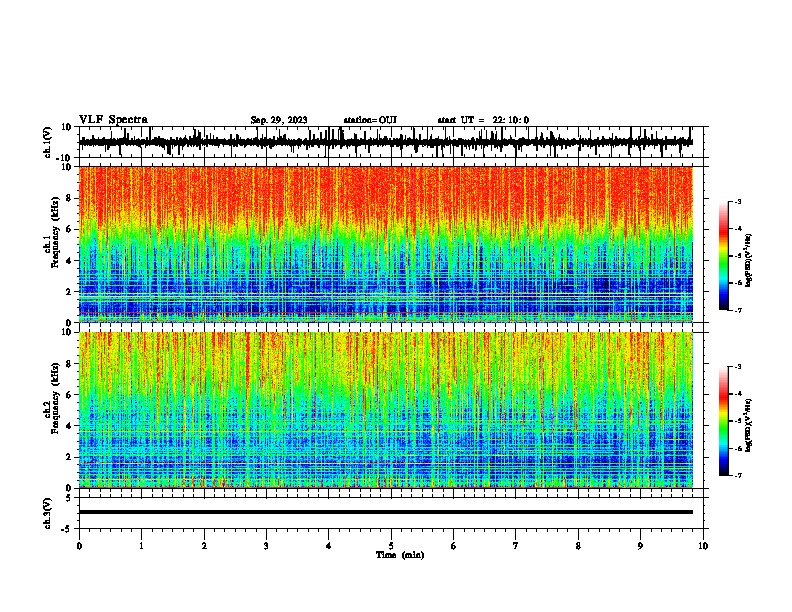Click the "-7" label on ch.2 color bar

point(737,475)
